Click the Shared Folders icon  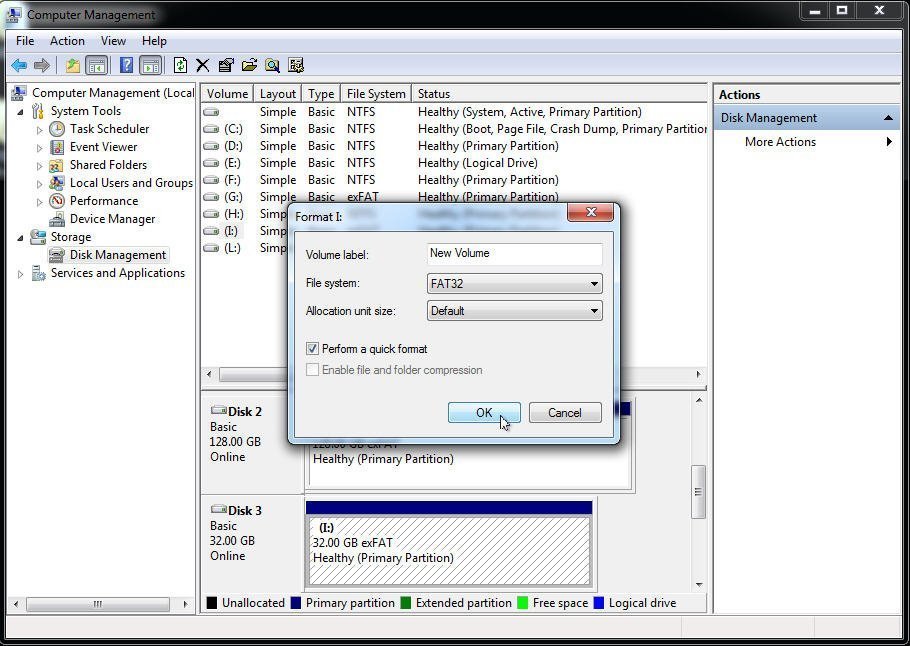[x=57, y=165]
